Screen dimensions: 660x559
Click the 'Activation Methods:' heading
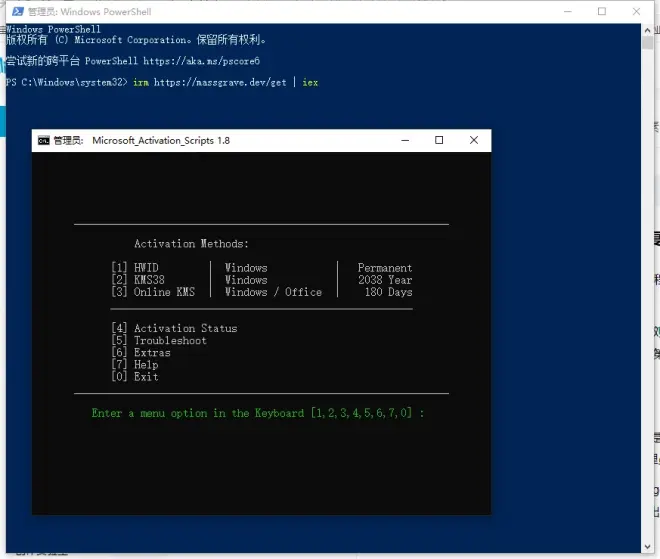click(192, 244)
